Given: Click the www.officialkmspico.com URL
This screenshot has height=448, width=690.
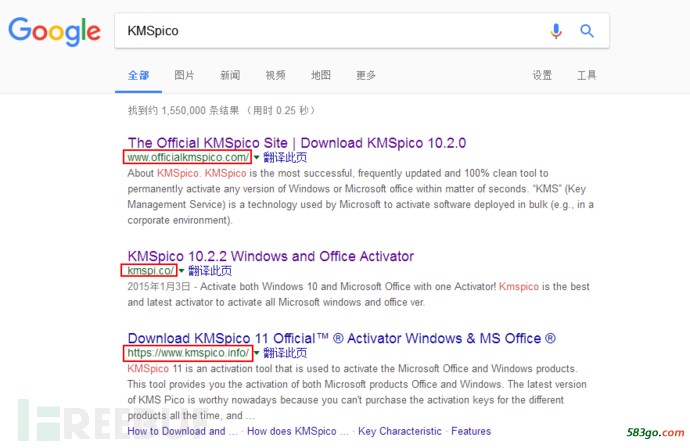Looking at the screenshot, I should tap(188, 157).
